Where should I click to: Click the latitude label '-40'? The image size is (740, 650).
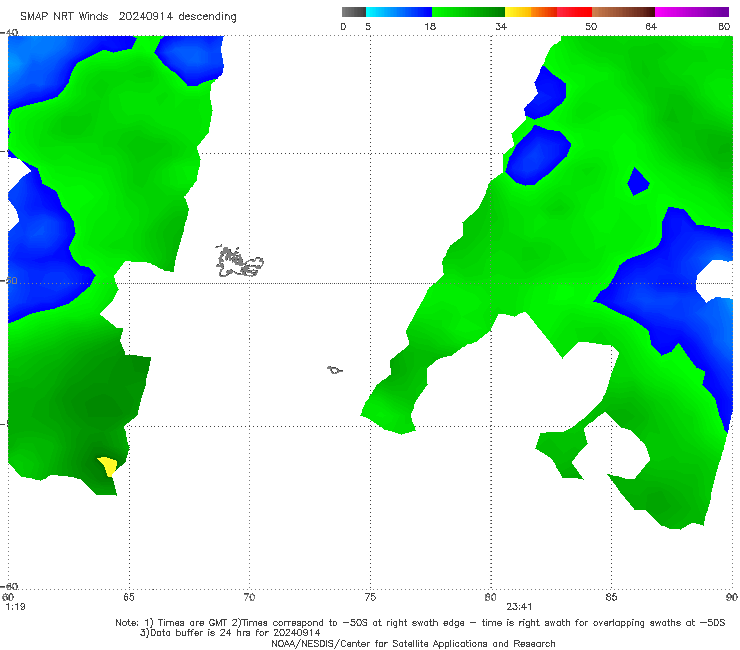point(9,32)
